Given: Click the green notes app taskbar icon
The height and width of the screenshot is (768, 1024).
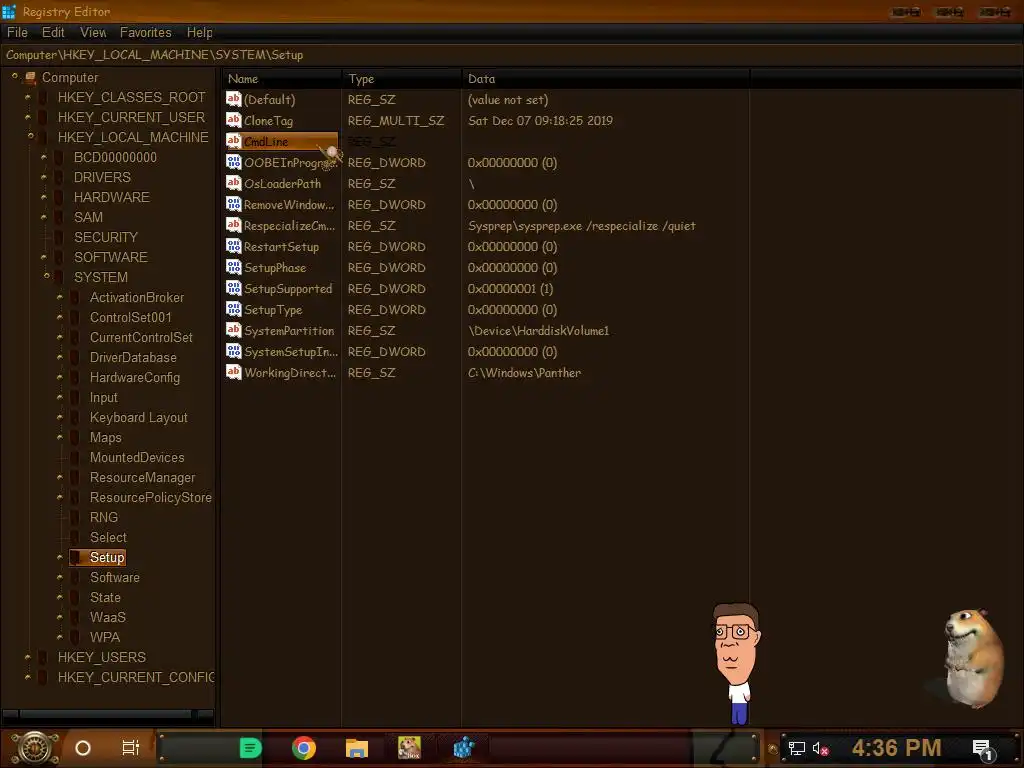Looking at the screenshot, I should [250, 748].
